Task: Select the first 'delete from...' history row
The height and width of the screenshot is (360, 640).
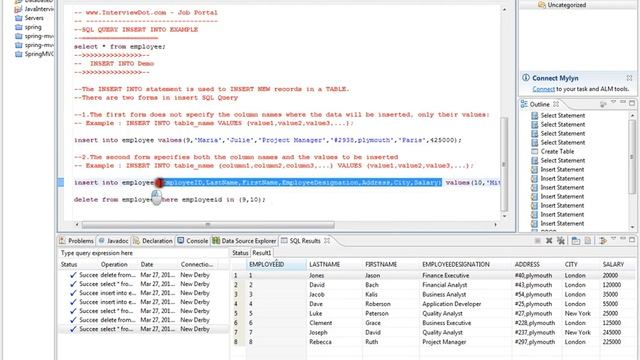Action: [x=143, y=275]
